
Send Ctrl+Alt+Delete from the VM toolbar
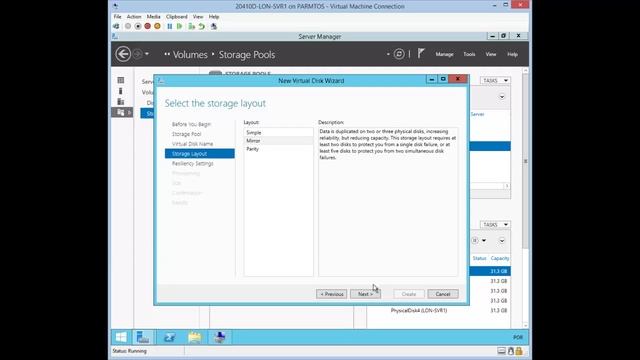[116, 27]
